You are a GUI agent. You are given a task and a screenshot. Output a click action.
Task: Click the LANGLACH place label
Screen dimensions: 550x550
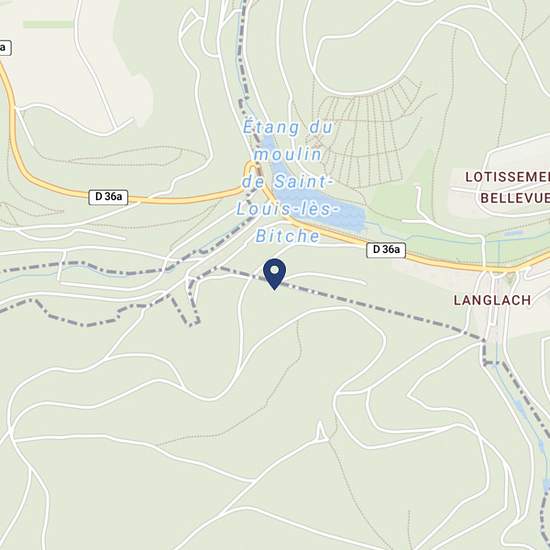pyautogui.click(x=492, y=301)
